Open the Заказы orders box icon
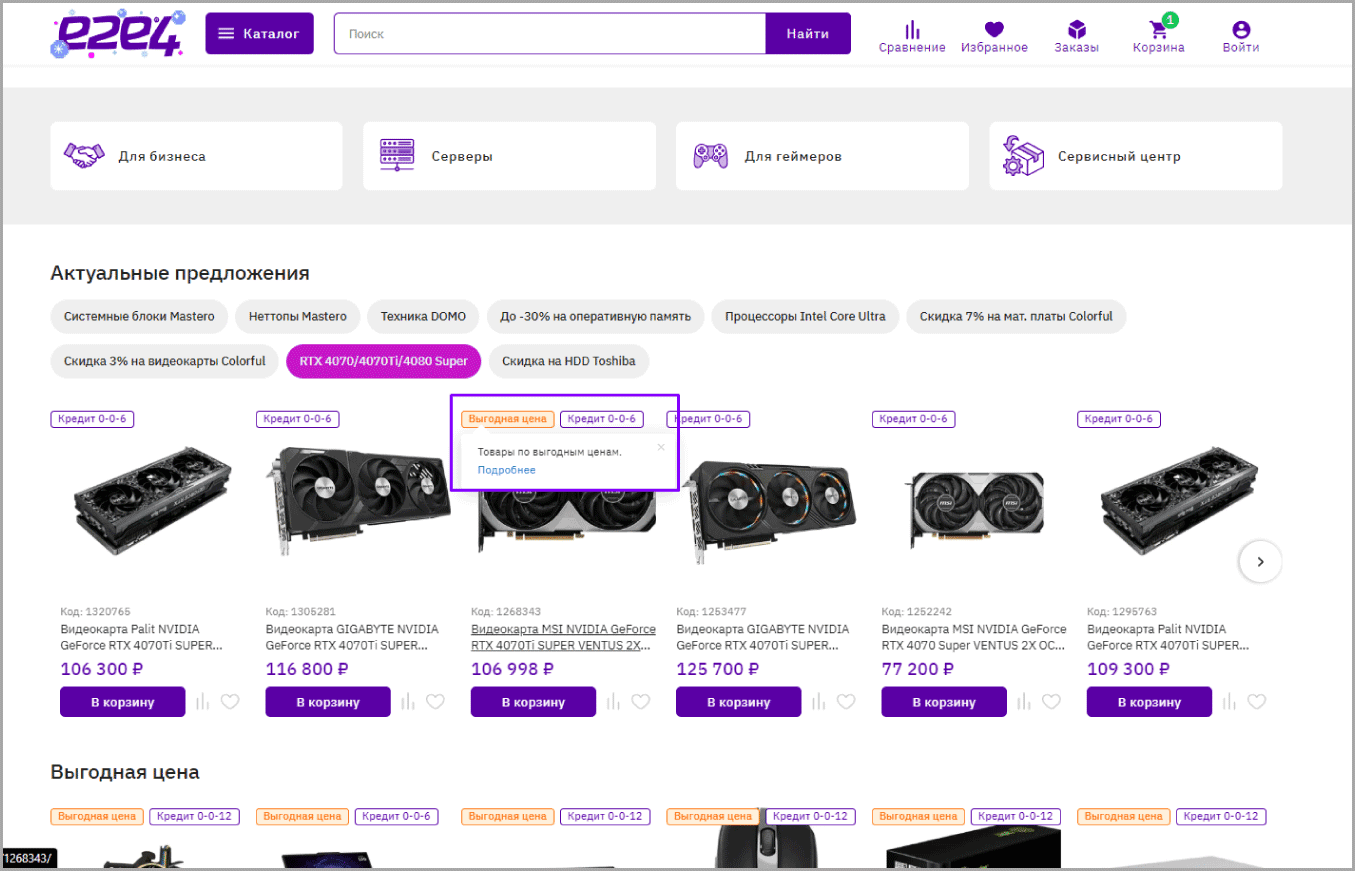 pyautogui.click(x=1076, y=37)
